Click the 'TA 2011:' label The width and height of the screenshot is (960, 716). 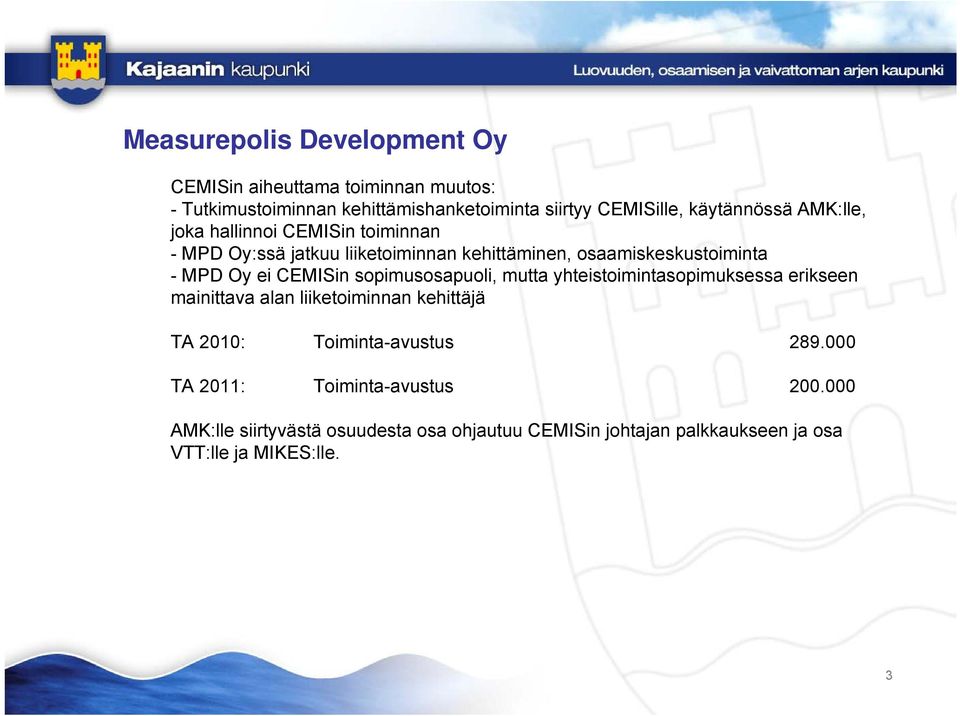(208, 386)
